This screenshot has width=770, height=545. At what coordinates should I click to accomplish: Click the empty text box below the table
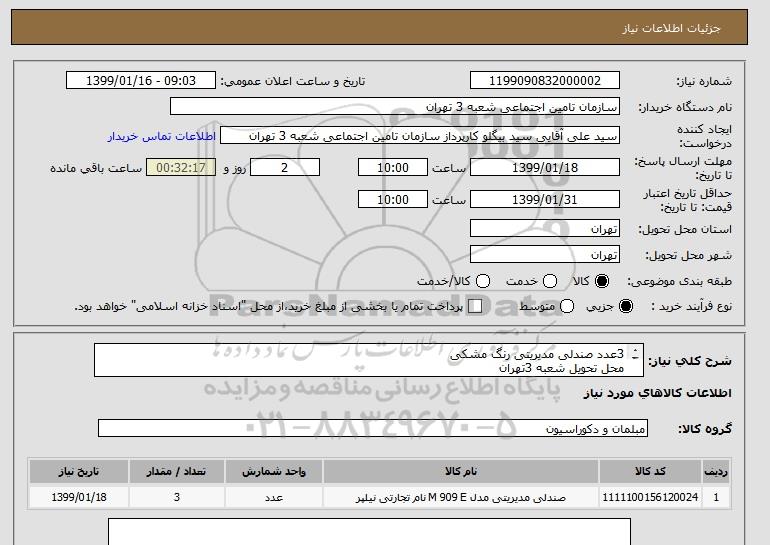tap(369, 531)
